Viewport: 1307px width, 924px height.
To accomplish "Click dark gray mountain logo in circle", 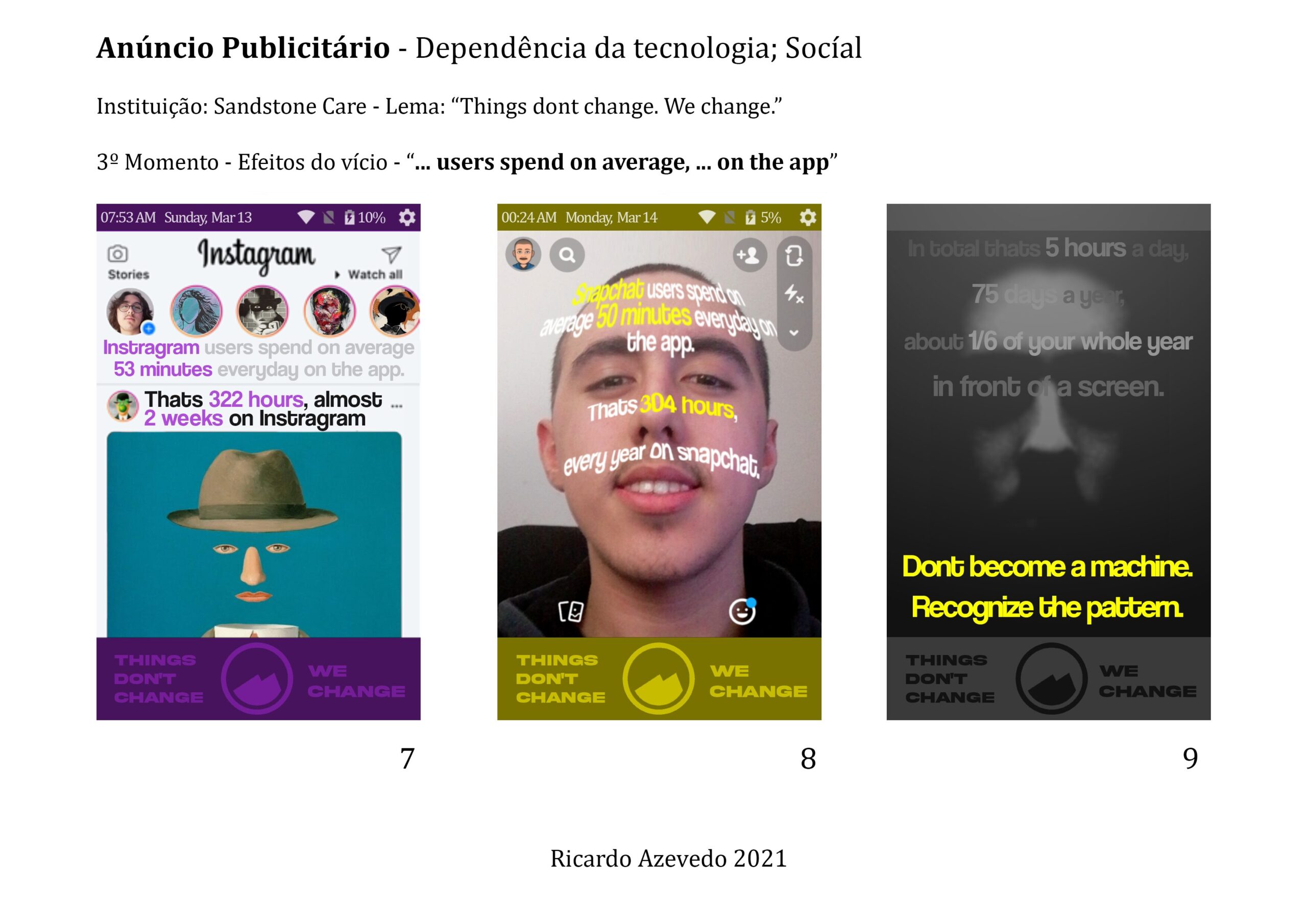I will pos(1051,678).
